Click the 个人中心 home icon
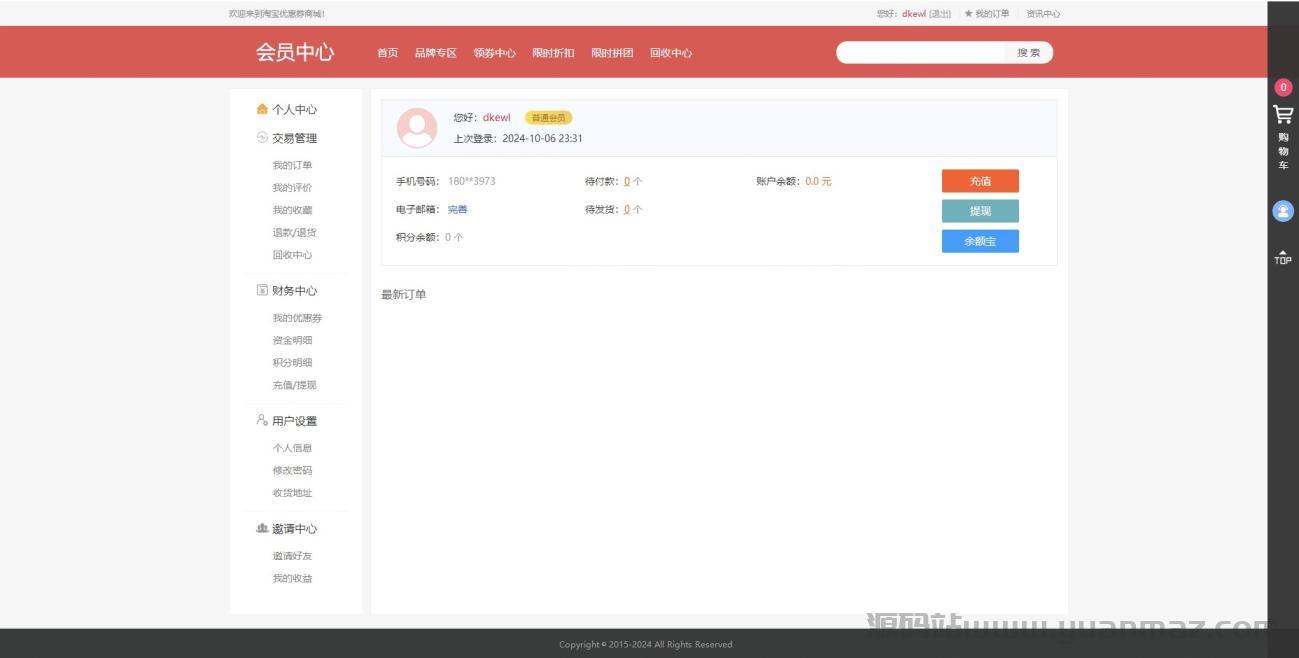 point(262,109)
